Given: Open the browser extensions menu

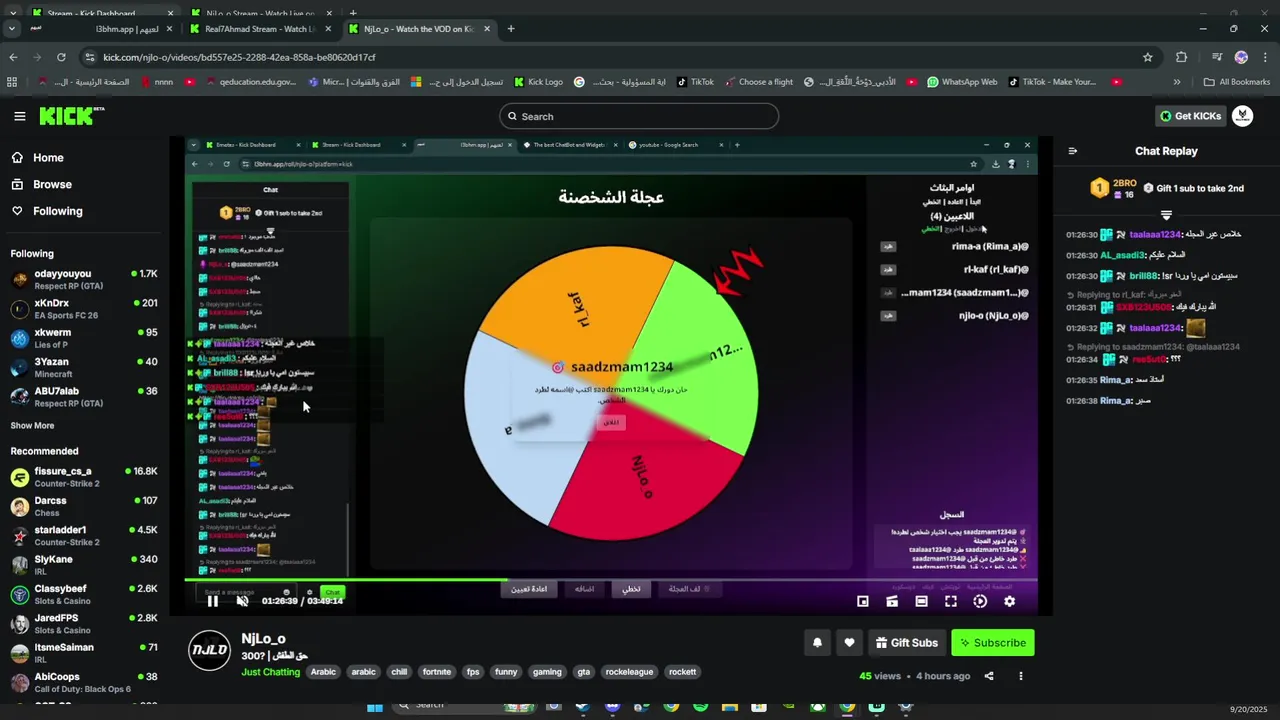Looking at the screenshot, I should point(1182,57).
